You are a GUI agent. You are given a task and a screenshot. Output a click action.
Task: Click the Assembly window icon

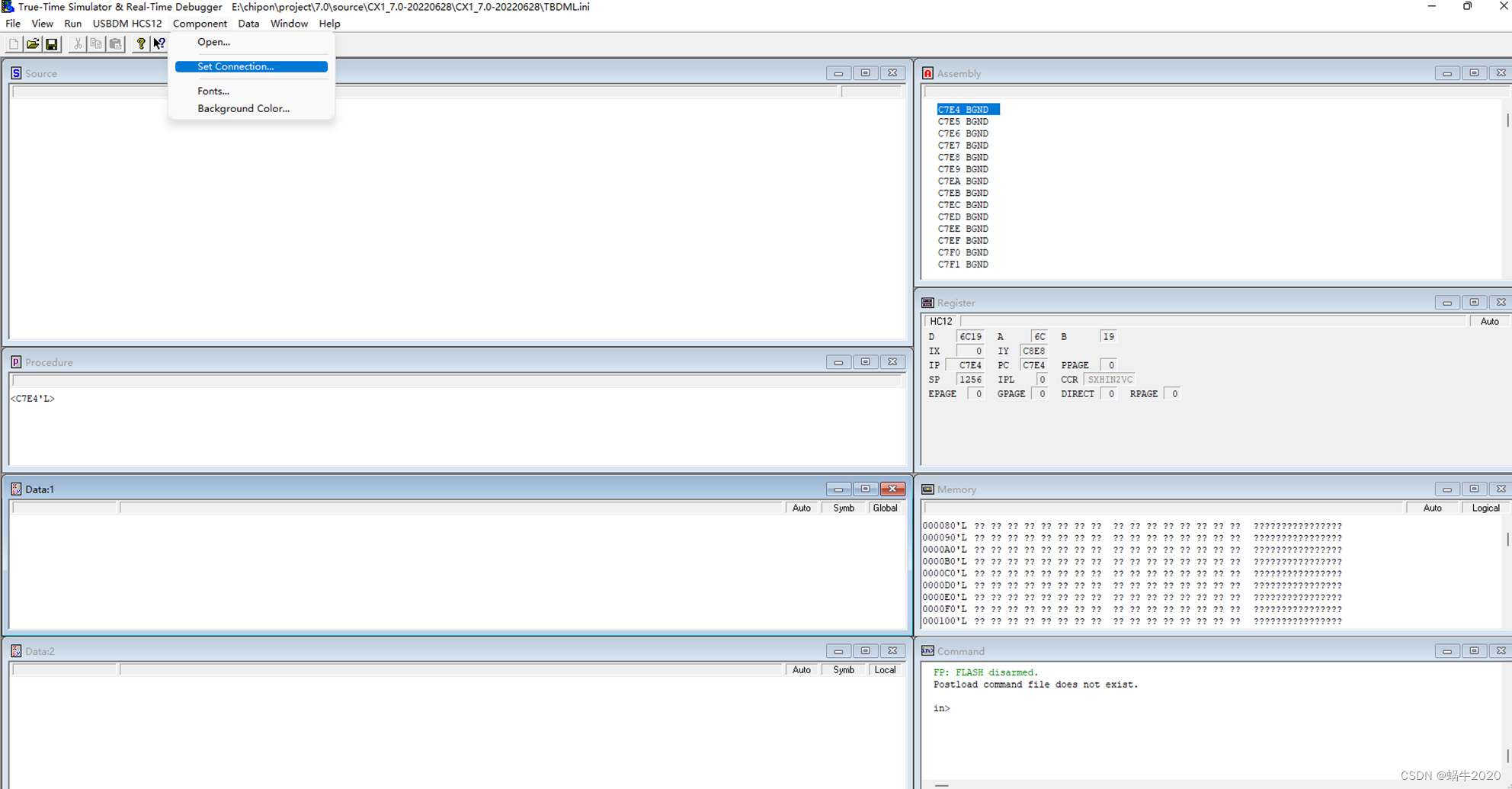pos(927,73)
